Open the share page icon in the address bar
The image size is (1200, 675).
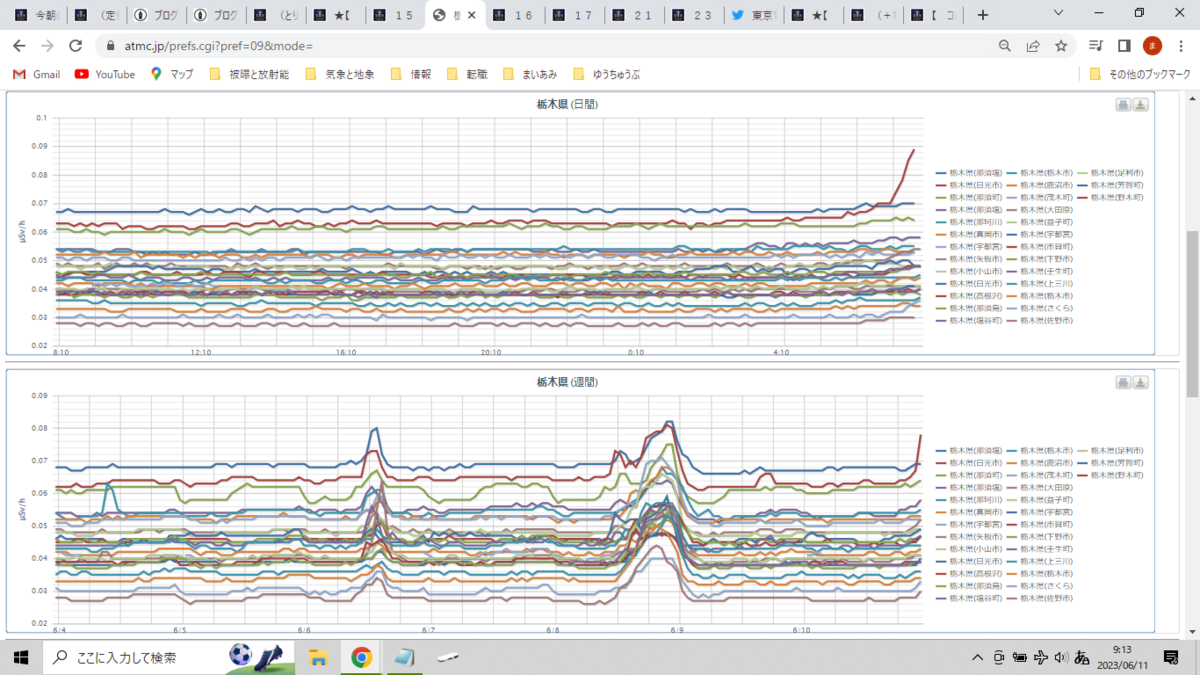pyautogui.click(x=1033, y=46)
